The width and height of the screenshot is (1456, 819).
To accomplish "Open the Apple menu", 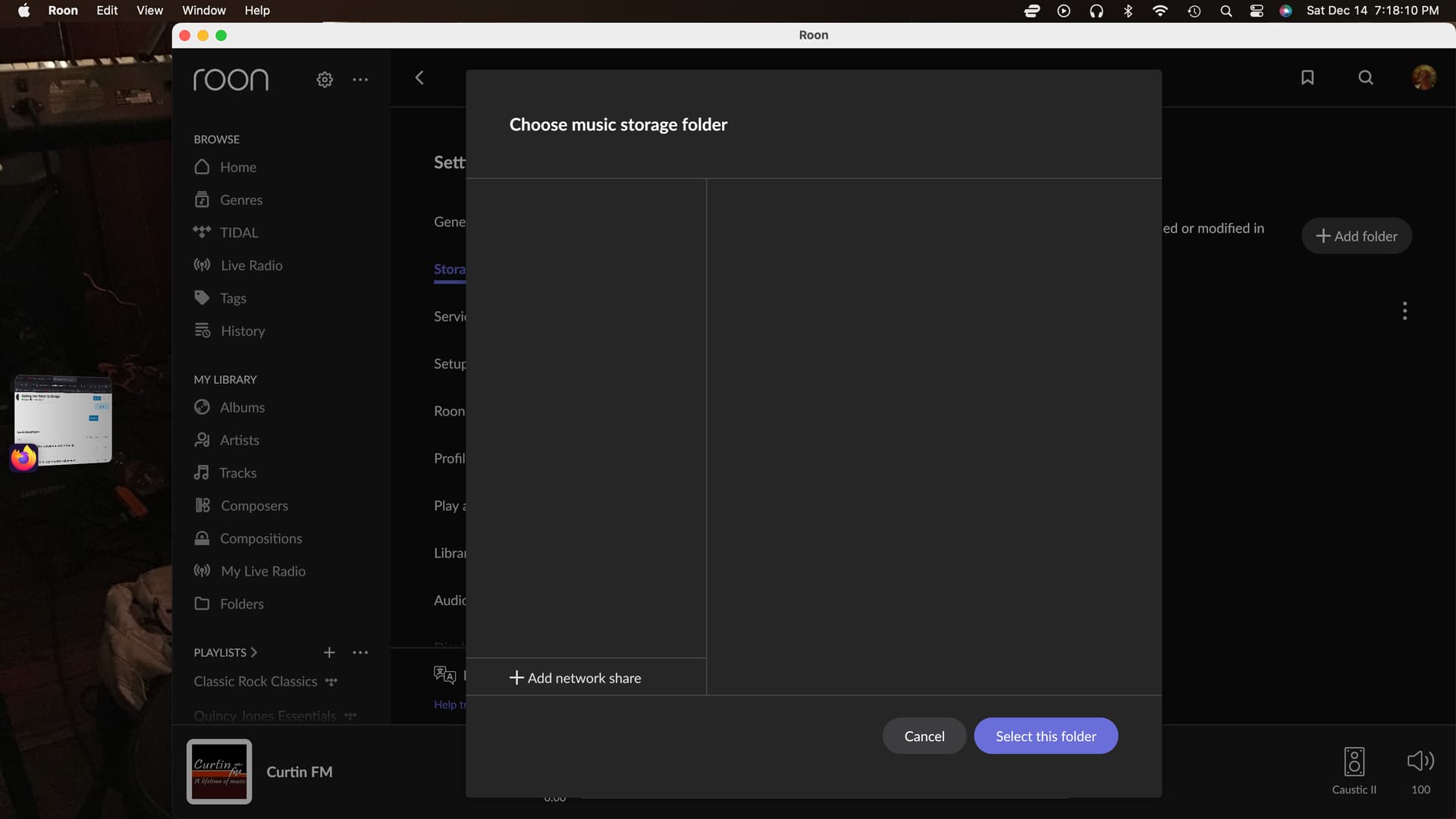I will (x=24, y=11).
